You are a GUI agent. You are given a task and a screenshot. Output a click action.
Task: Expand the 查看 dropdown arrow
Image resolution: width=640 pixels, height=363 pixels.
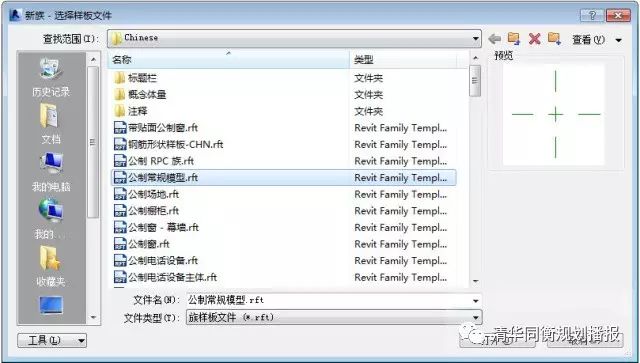coord(618,40)
